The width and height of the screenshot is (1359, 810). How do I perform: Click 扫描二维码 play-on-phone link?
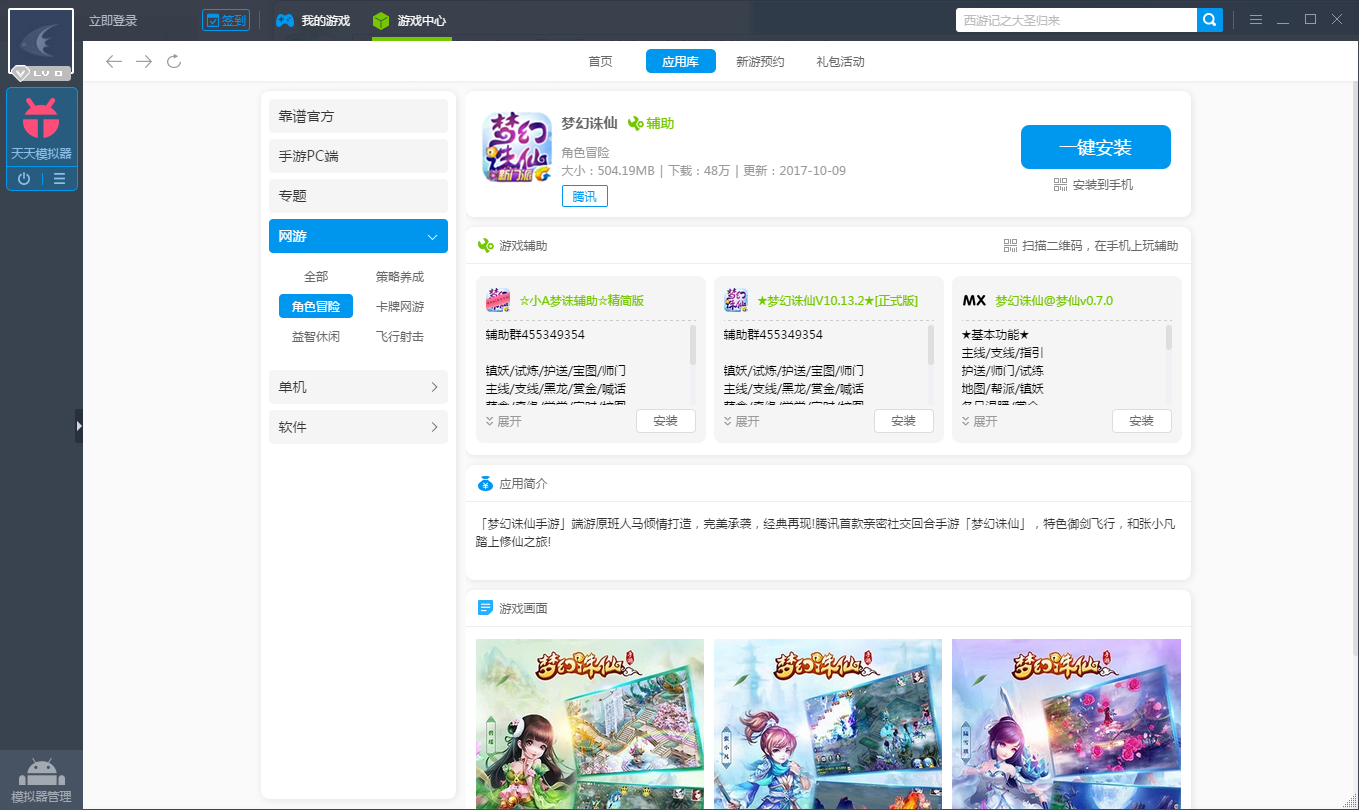tap(1091, 246)
